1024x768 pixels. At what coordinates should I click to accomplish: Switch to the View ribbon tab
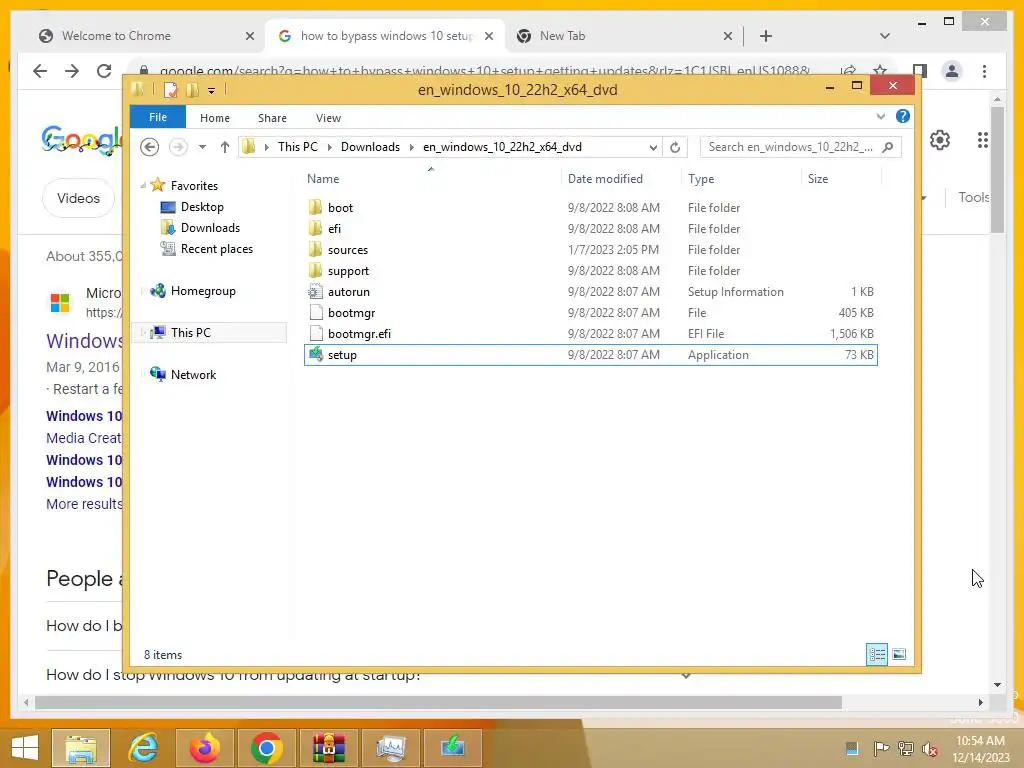pos(328,118)
